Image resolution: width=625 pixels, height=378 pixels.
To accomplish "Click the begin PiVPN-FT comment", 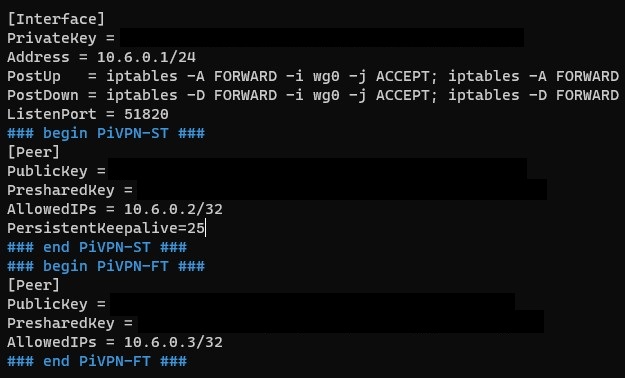I will click(x=106, y=266).
